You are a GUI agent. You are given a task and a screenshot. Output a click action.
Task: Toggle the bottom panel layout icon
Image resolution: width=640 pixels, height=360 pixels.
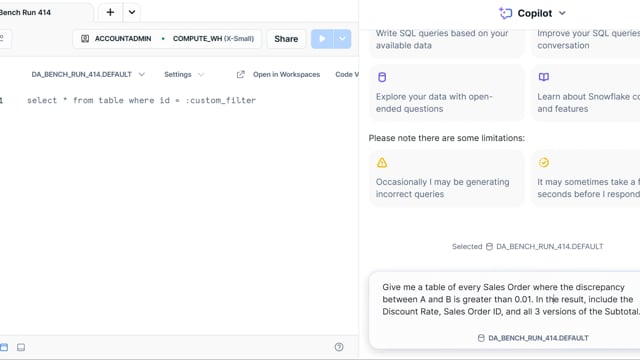[x=21, y=347]
